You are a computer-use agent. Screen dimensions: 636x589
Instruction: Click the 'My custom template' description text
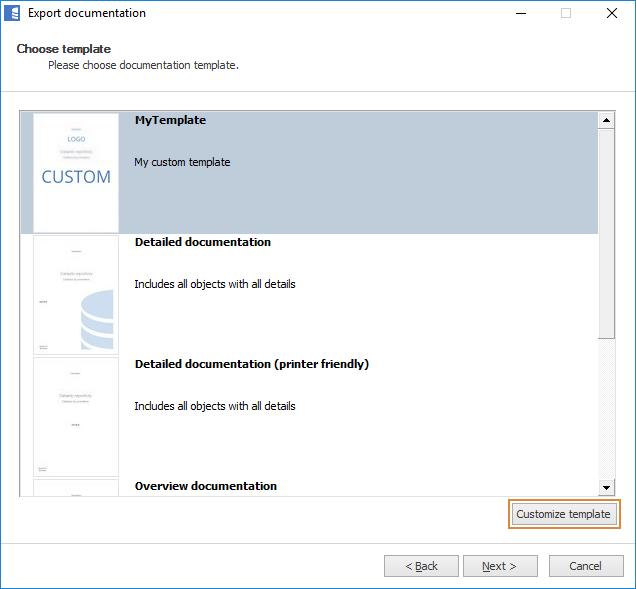[x=182, y=162]
